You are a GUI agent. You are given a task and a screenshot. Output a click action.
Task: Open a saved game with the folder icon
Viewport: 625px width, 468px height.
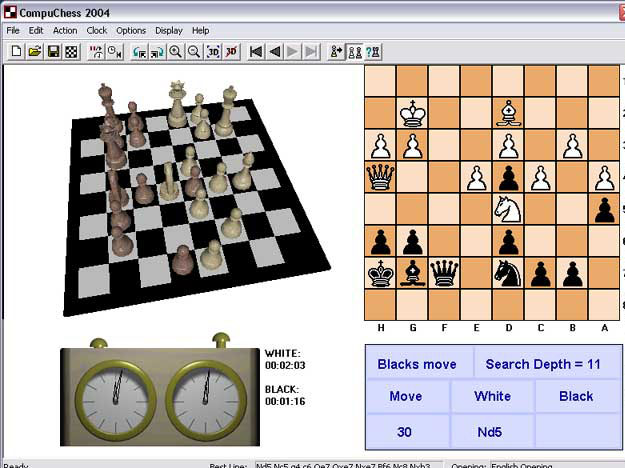(34, 51)
